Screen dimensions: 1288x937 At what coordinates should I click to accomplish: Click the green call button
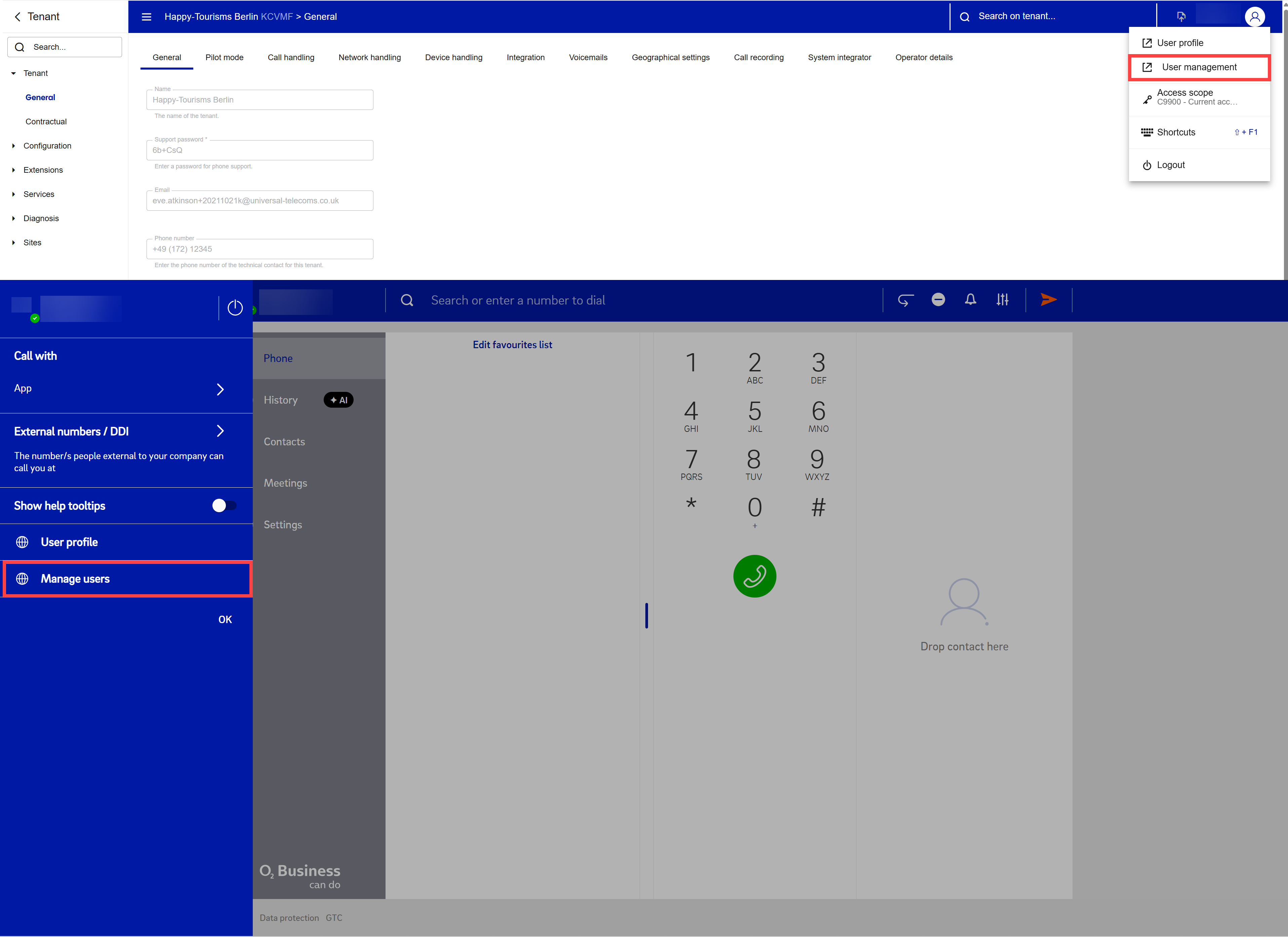(x=754, y=576)
